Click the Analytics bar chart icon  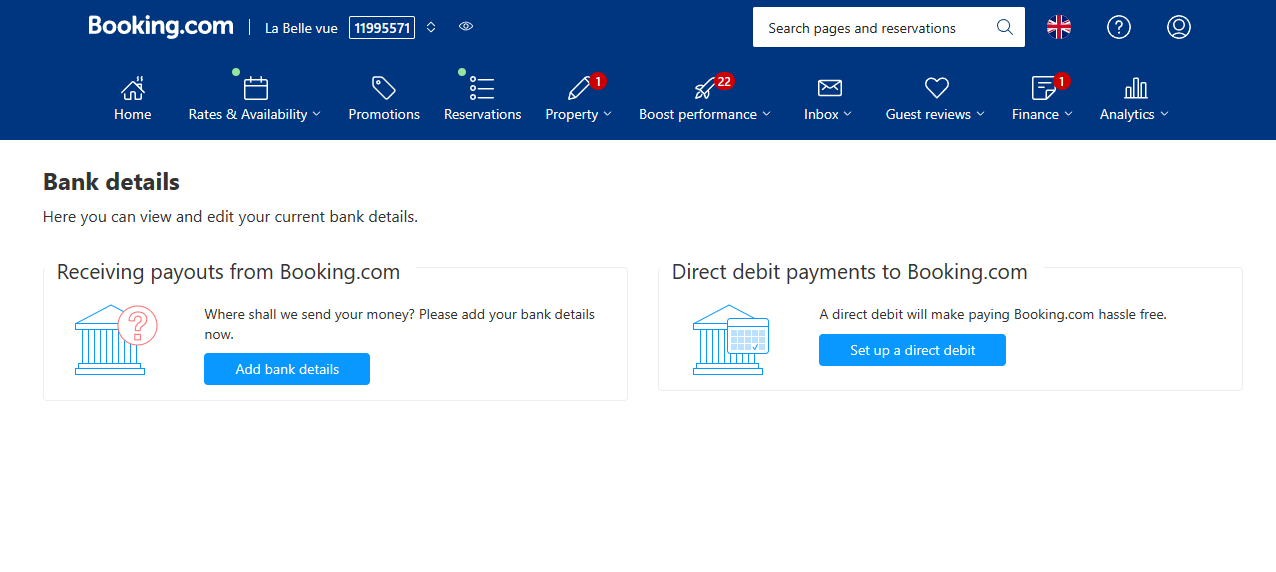(x=1135, y=88)
